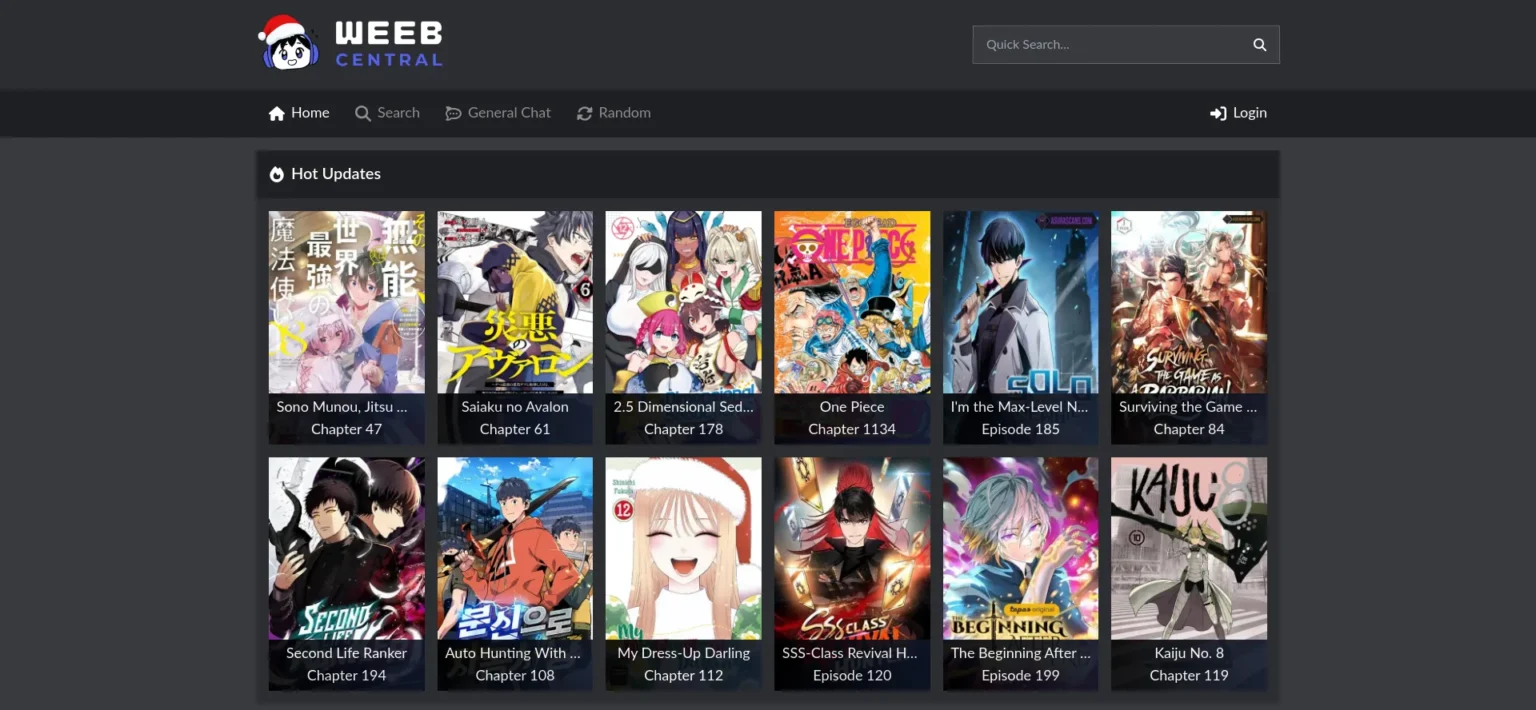The height and width of the screenshot is (710, 1536).
Task: Open the Home nav link
Action: pos(299,113)
